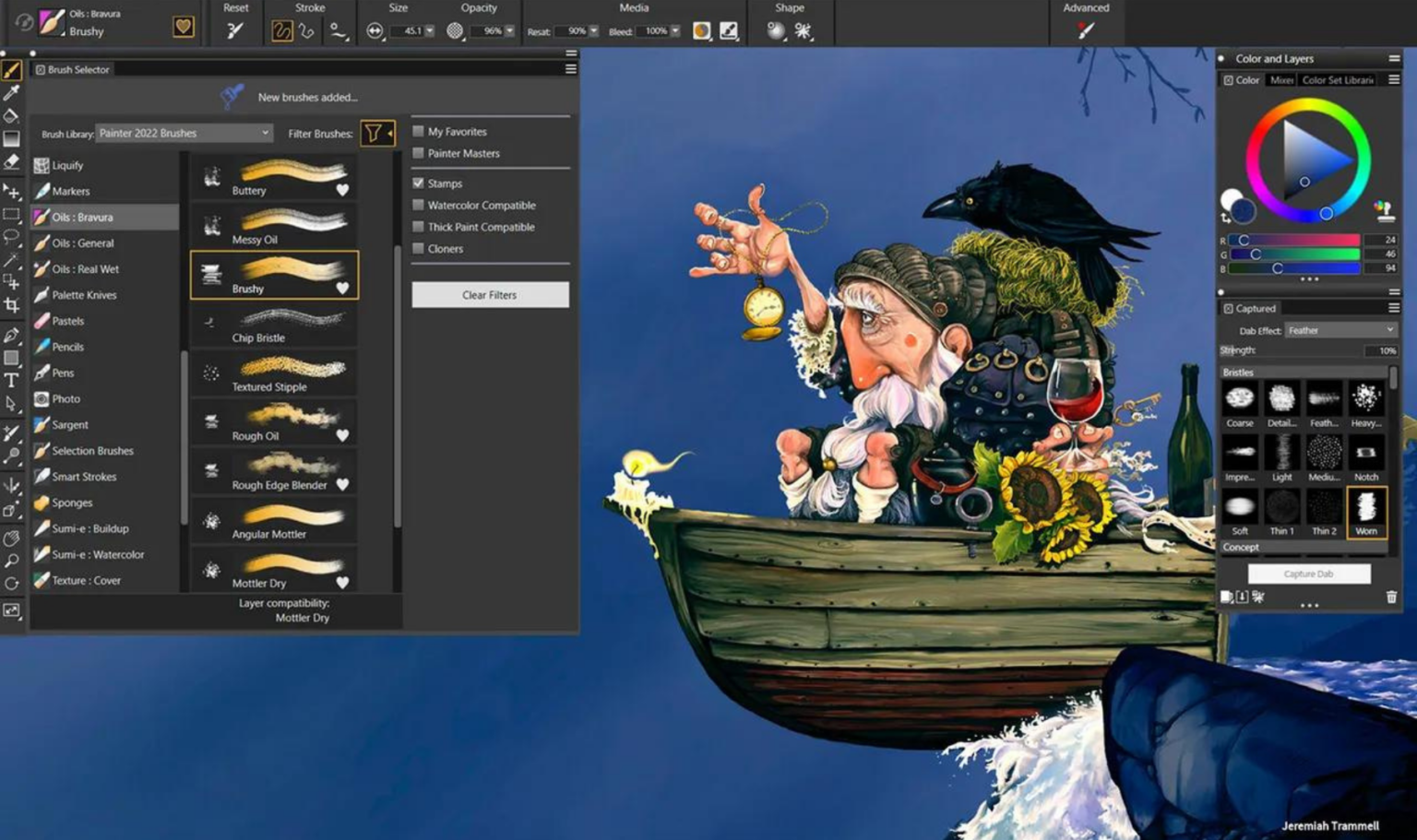Delete captured dab with trash icon
This screenshot has height=840, width=1417.
point(1391,597)
